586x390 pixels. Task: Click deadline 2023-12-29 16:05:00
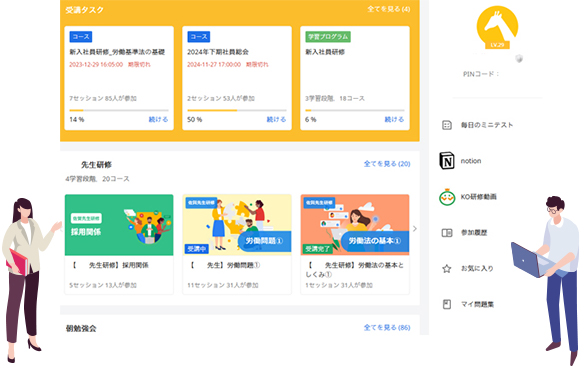[96, 64]
